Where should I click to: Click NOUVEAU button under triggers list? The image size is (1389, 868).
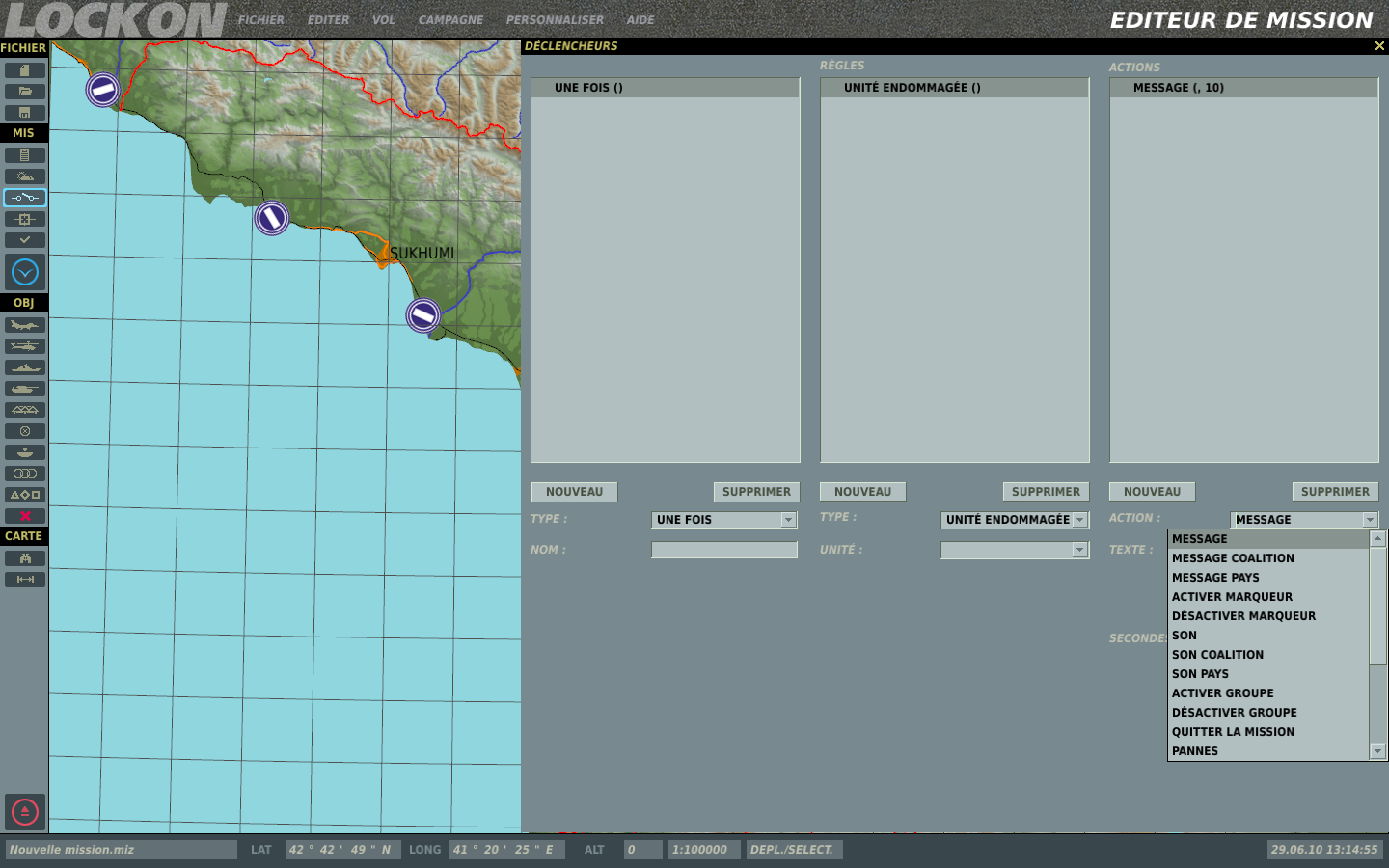574,492
